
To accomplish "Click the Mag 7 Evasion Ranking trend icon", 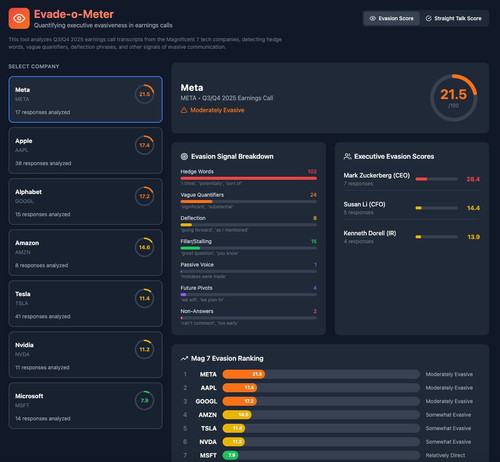I will (x=184, y=358).
